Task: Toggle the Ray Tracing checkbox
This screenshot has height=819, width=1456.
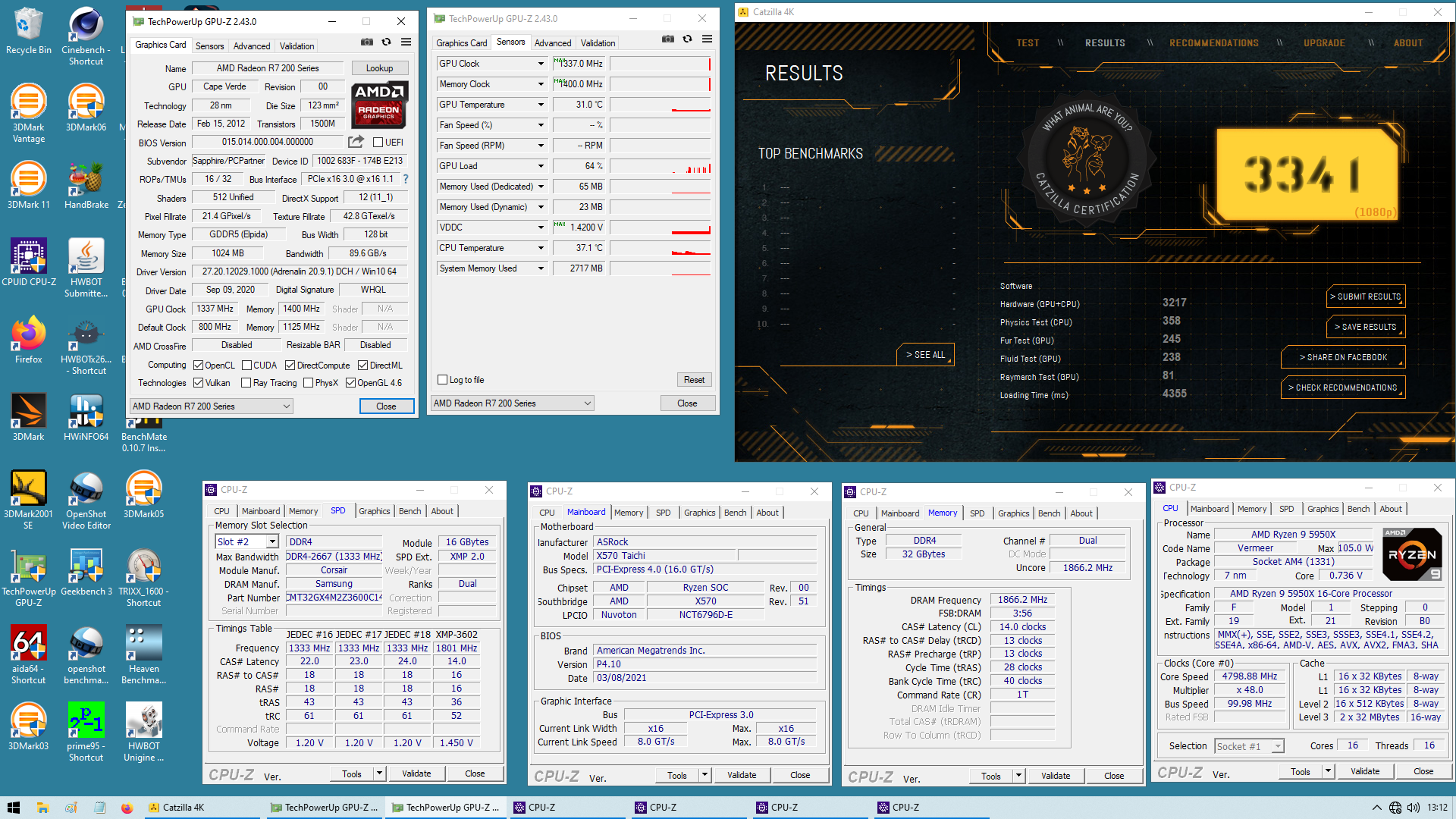Action: [x=246, y=383]
